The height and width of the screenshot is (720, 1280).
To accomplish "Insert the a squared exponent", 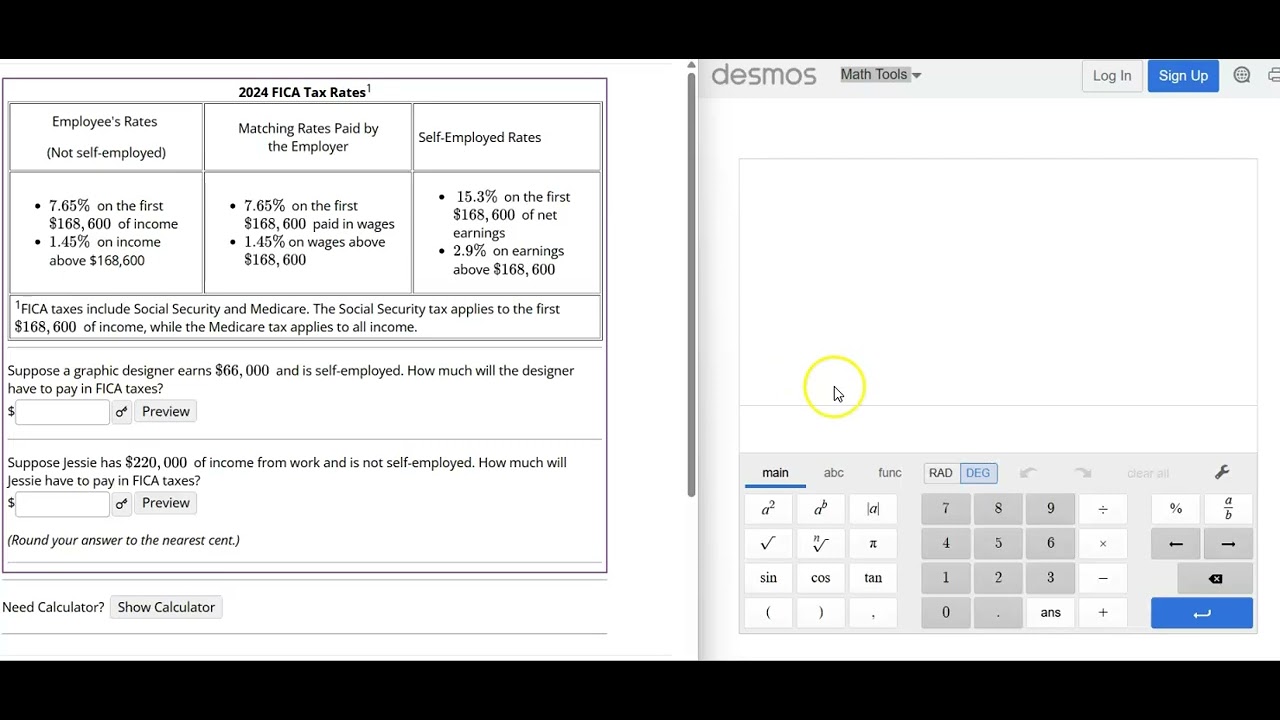I will [768, 509].
